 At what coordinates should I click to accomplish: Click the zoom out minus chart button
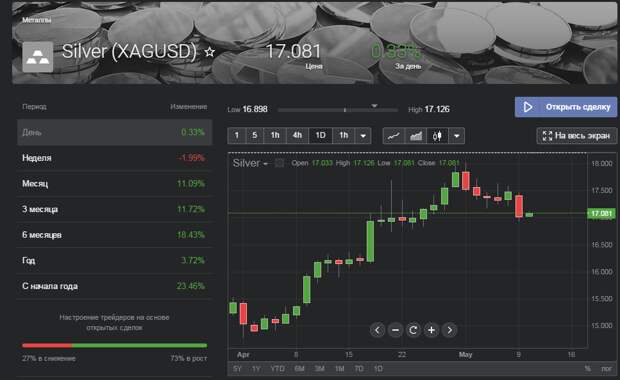pyautogui.click(x=395, y=330)
